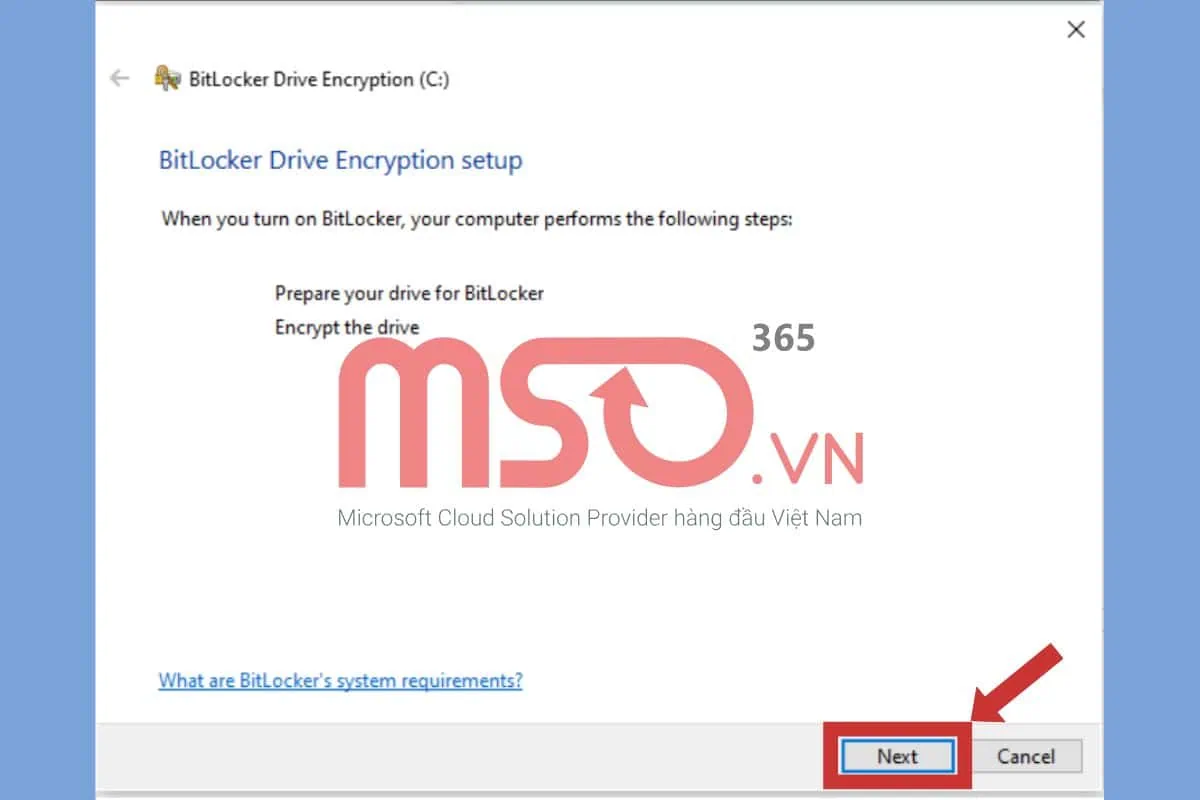Click the 'Encrypt the drive' step
This screenshot has width=1200, height=800.
[347, 327]
